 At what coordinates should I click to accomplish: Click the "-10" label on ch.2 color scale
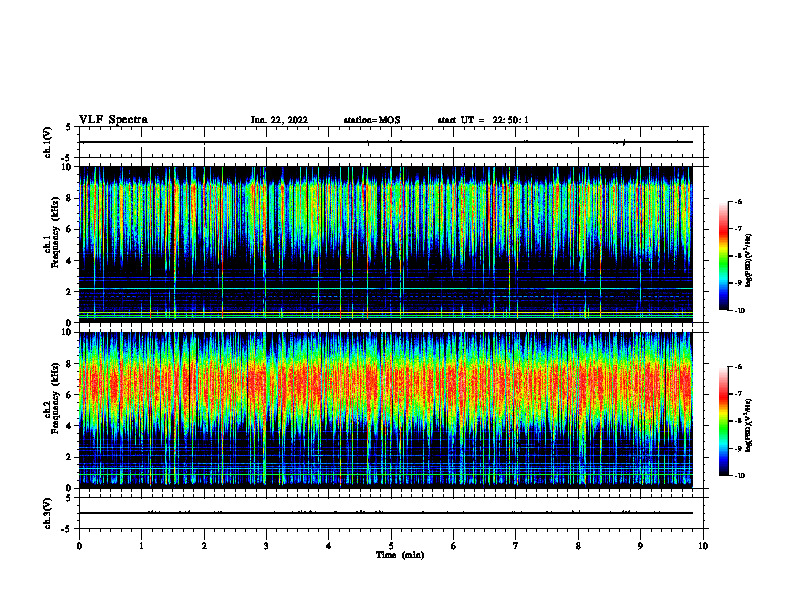[740, 476]
